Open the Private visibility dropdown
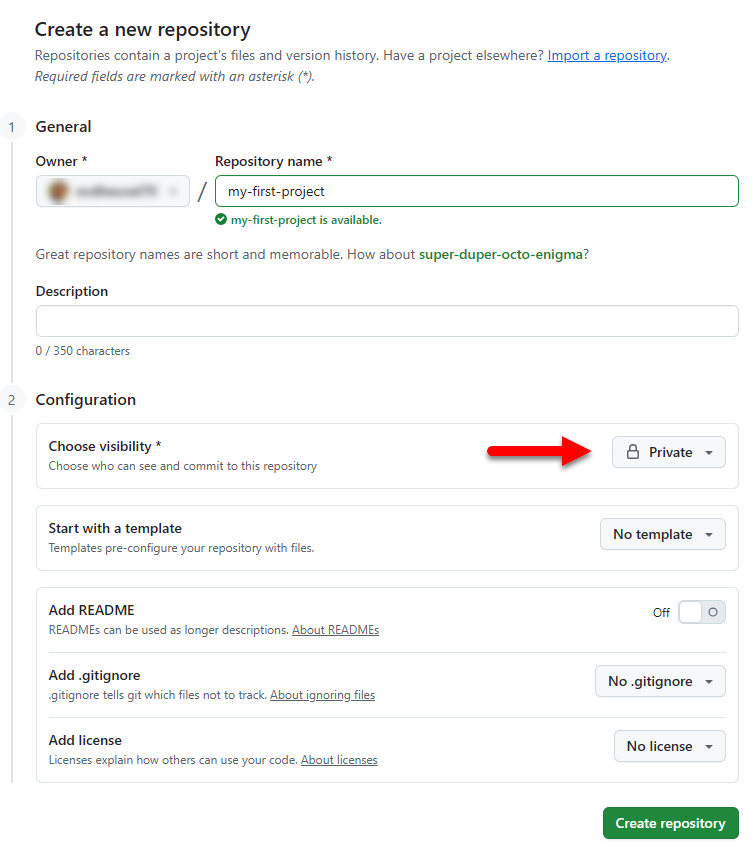This screenshot has height=844, width=752. pyautogui.click(x=669, y=452)
